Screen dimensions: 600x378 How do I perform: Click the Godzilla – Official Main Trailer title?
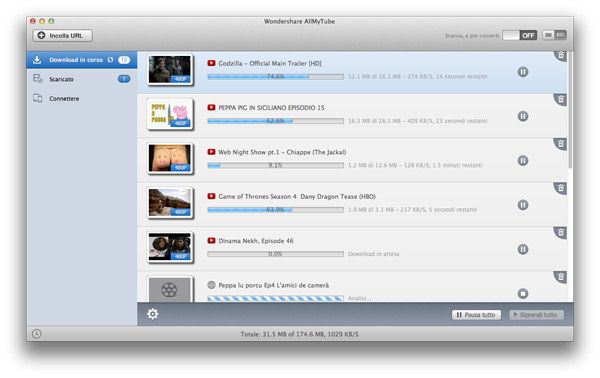(270, 63)
